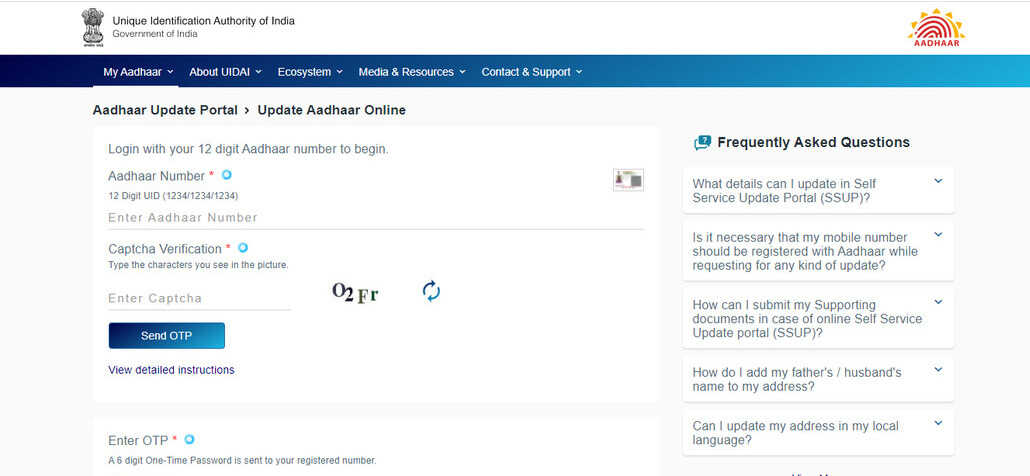The width and height of the screenshot is (1030, 476).
Task: Focus the Enter Captcha field
Action: [x=200, y=299]
